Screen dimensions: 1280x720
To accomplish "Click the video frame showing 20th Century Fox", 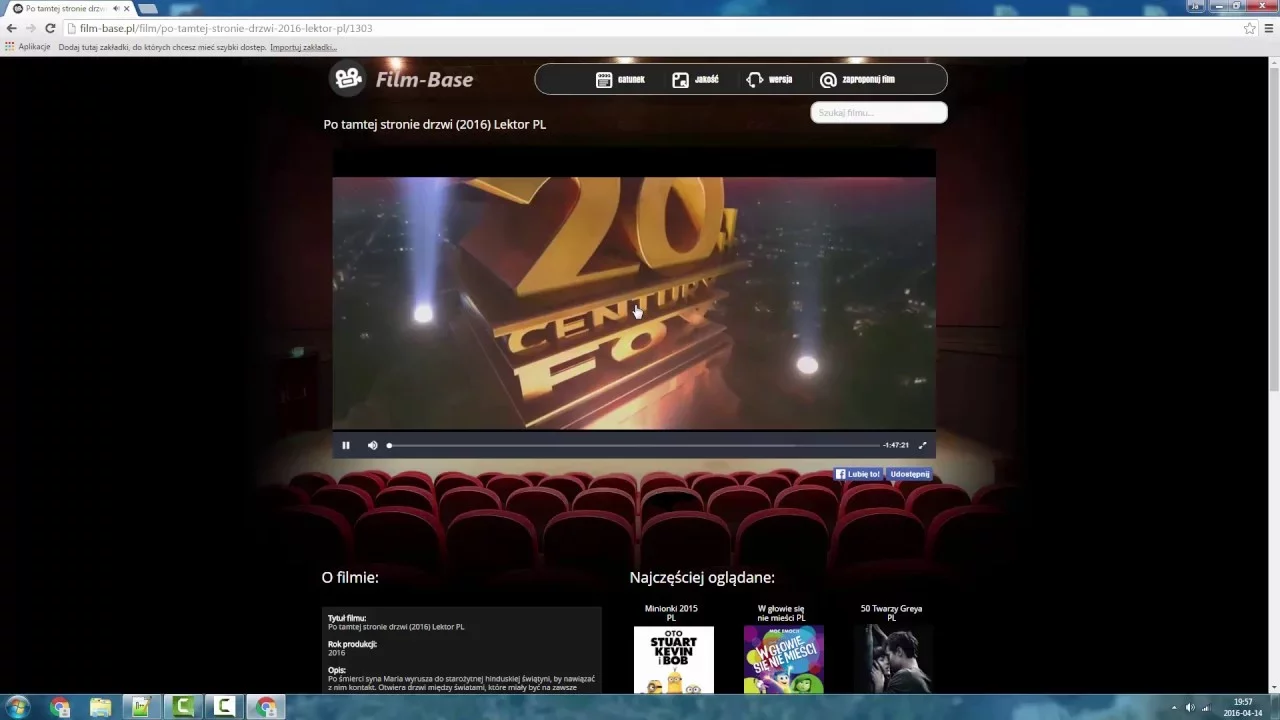I will 634,303.
